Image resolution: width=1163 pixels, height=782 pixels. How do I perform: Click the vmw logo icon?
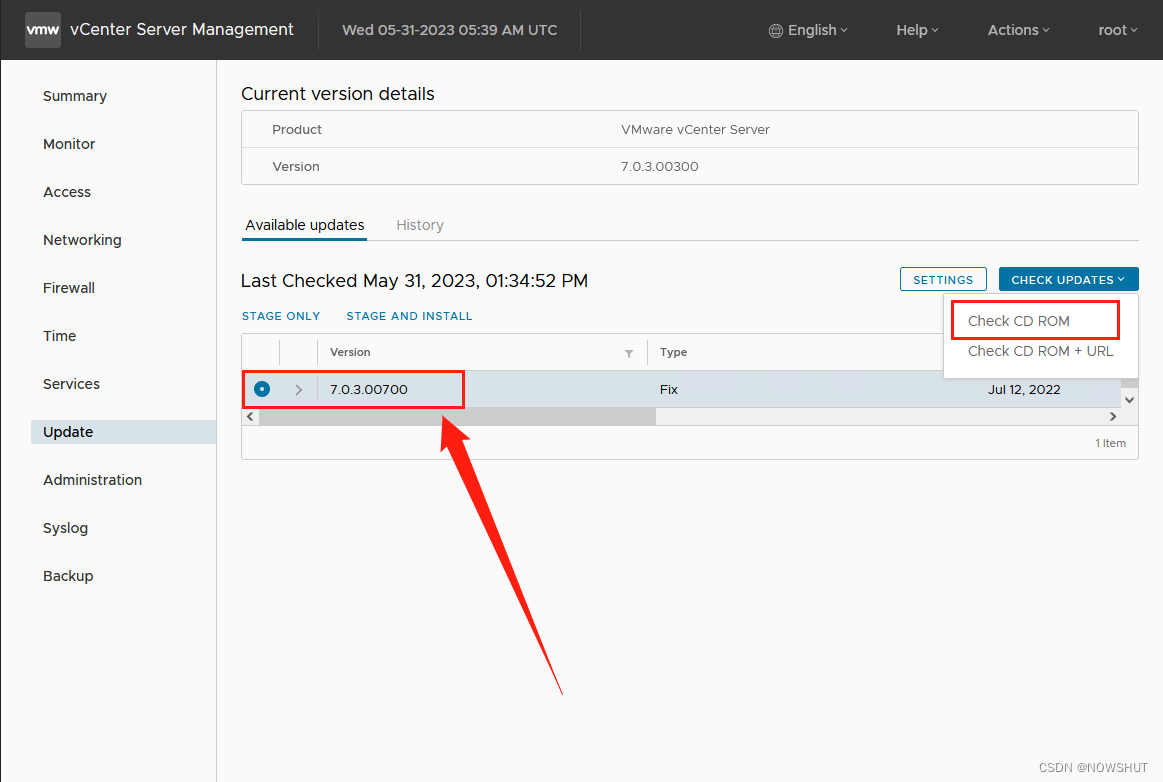pos(43,30)
